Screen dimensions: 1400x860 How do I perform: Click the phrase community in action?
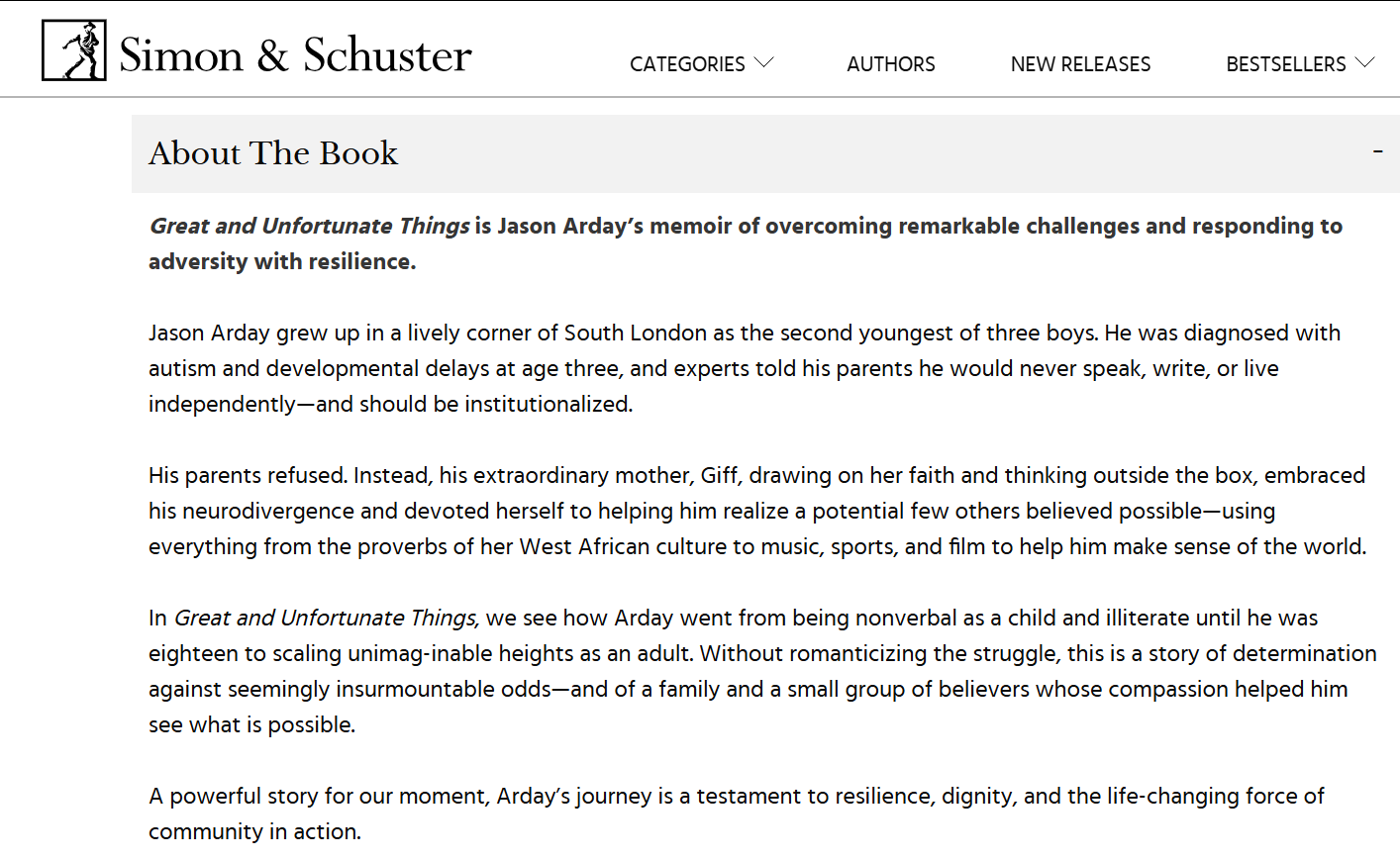coord(254,831)
